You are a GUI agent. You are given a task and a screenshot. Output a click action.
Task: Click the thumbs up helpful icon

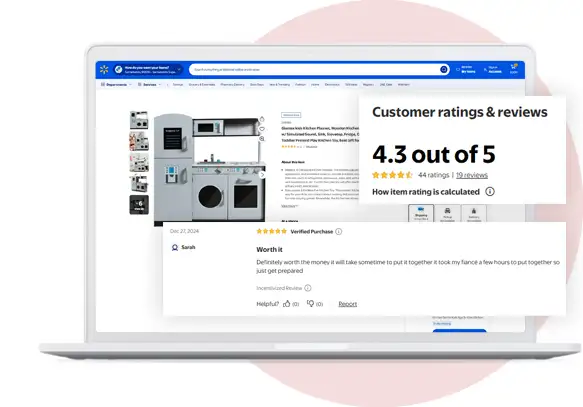[287, 304]
